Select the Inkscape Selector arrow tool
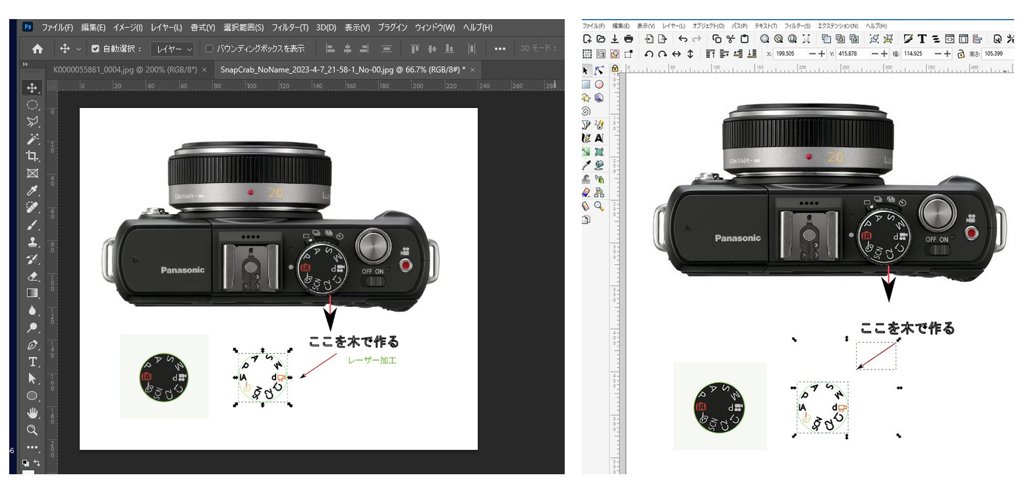1024x494 pixels. (586, 71)
